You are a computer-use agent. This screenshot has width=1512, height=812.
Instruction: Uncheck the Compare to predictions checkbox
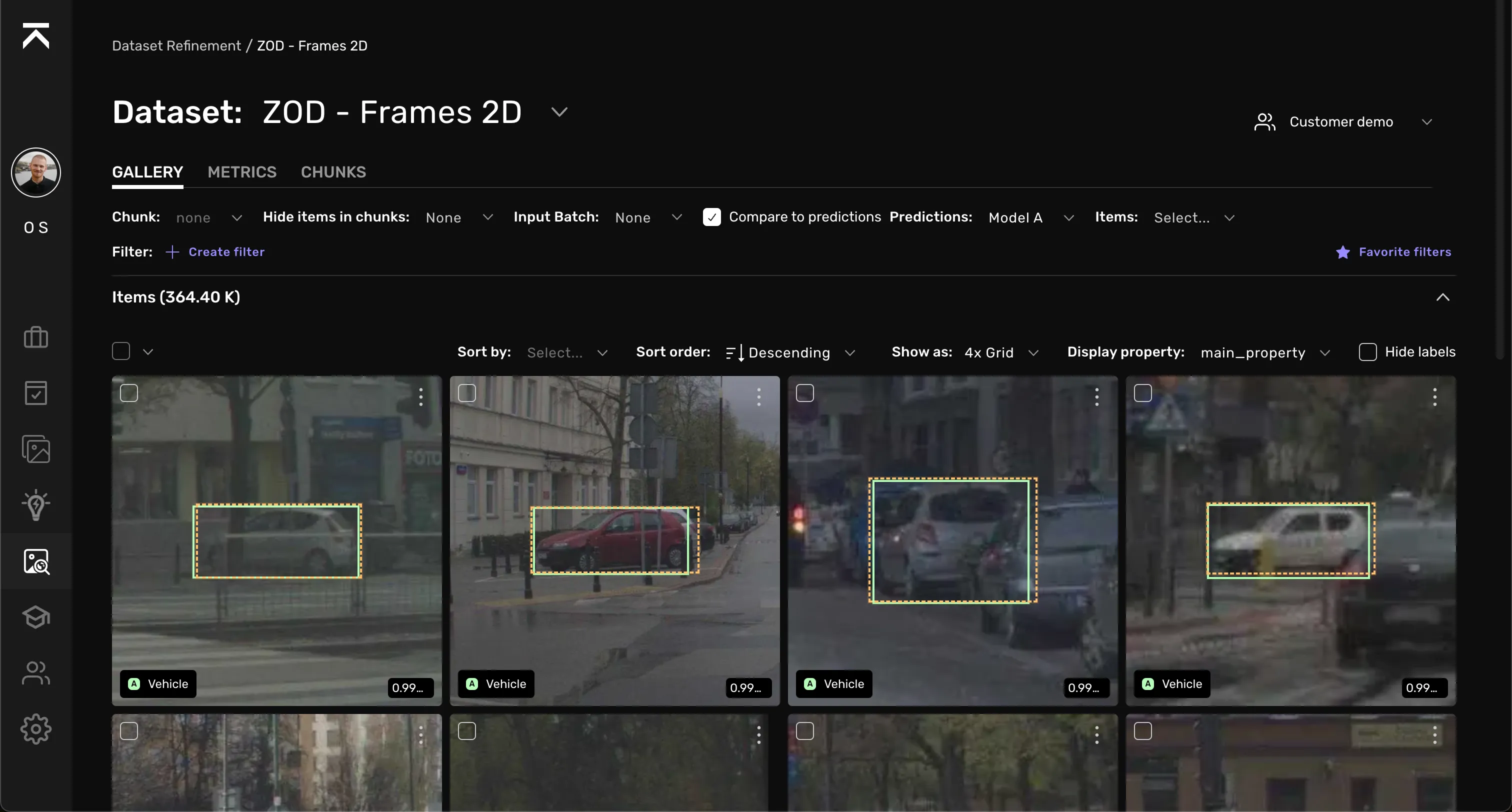coord(711,217)
